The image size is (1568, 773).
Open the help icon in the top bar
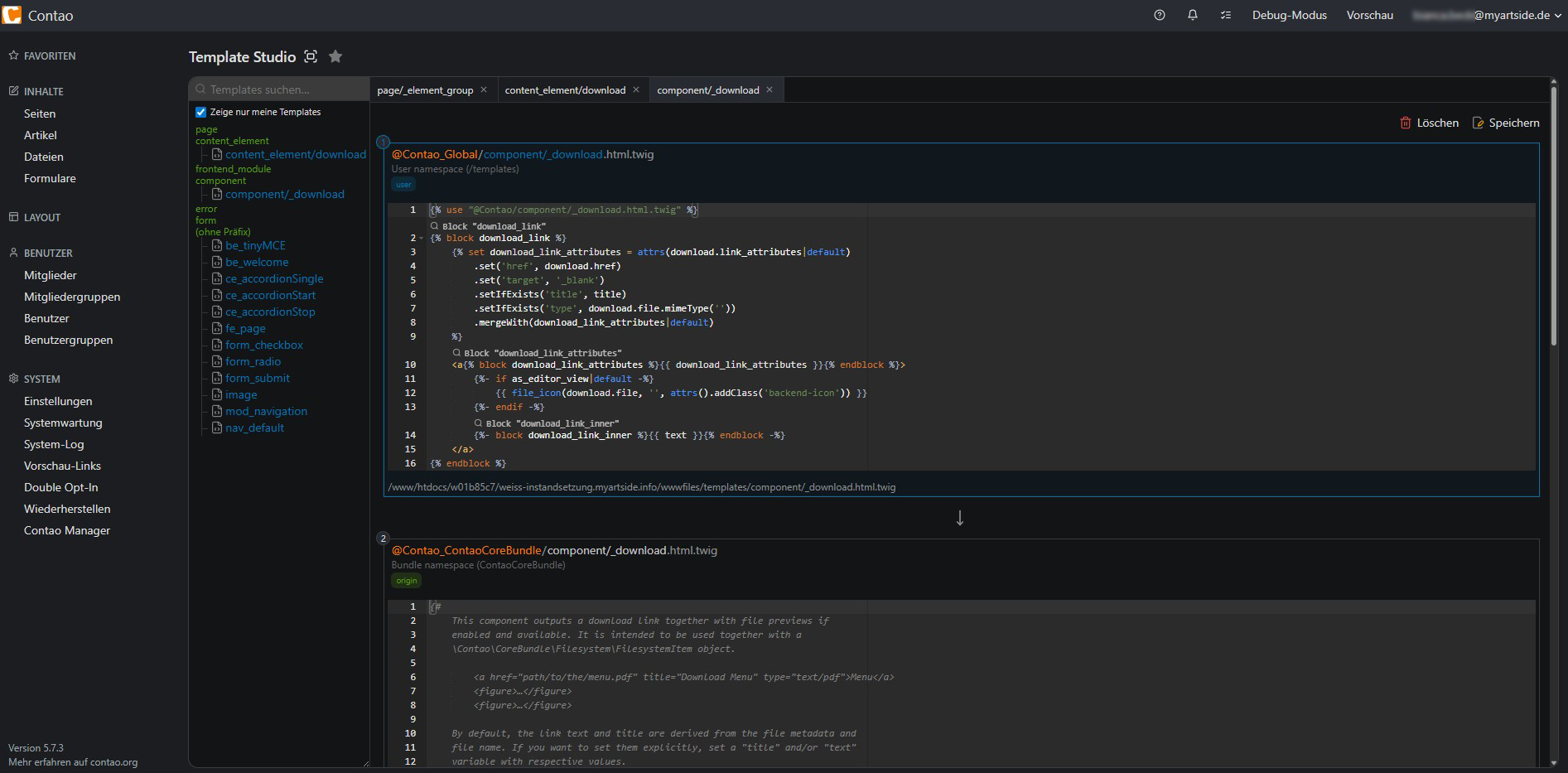1160,15
